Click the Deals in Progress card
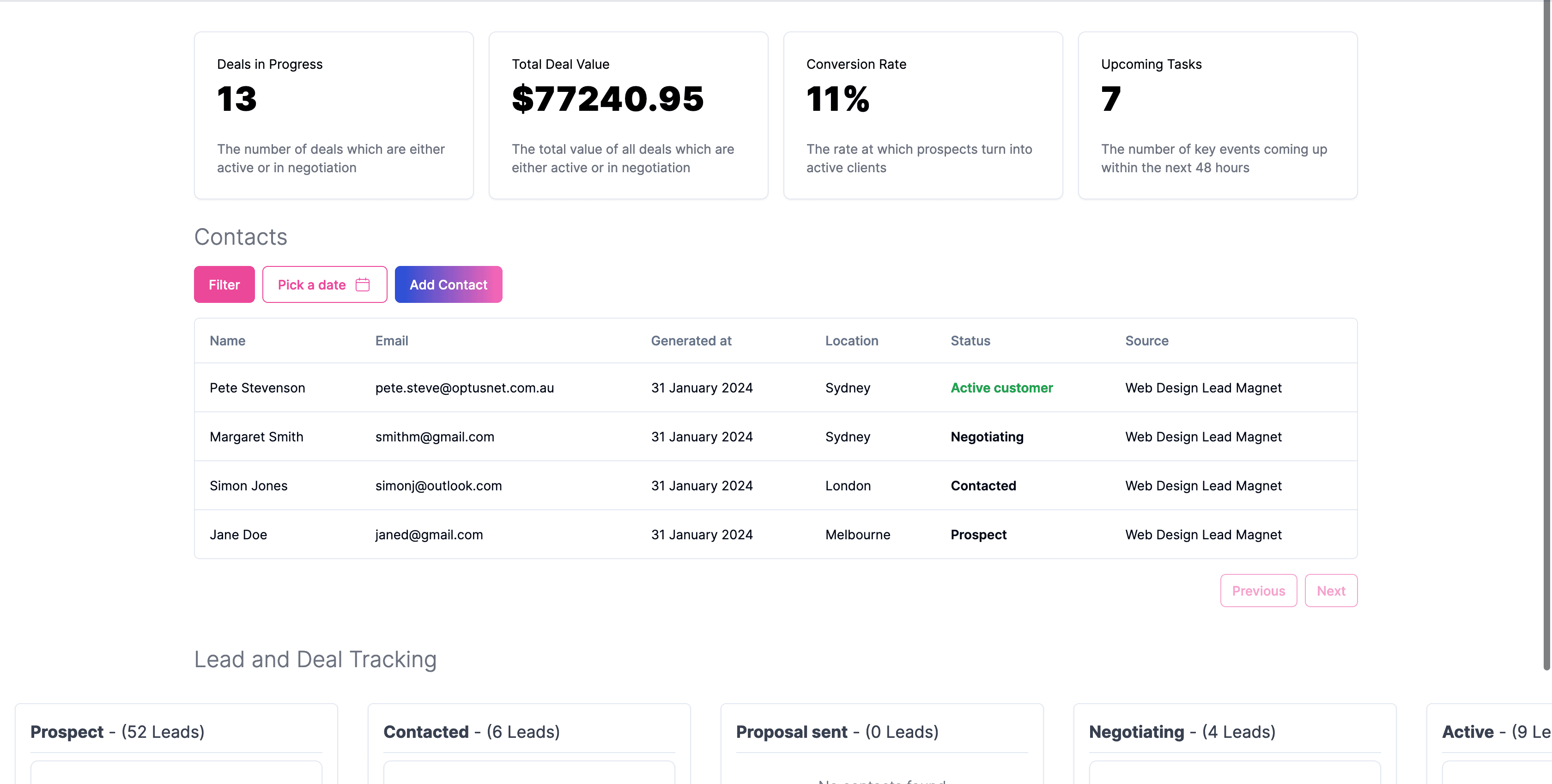Image resolution: width=1552 pixels, height=784 pixels. (x=334, y=115)
